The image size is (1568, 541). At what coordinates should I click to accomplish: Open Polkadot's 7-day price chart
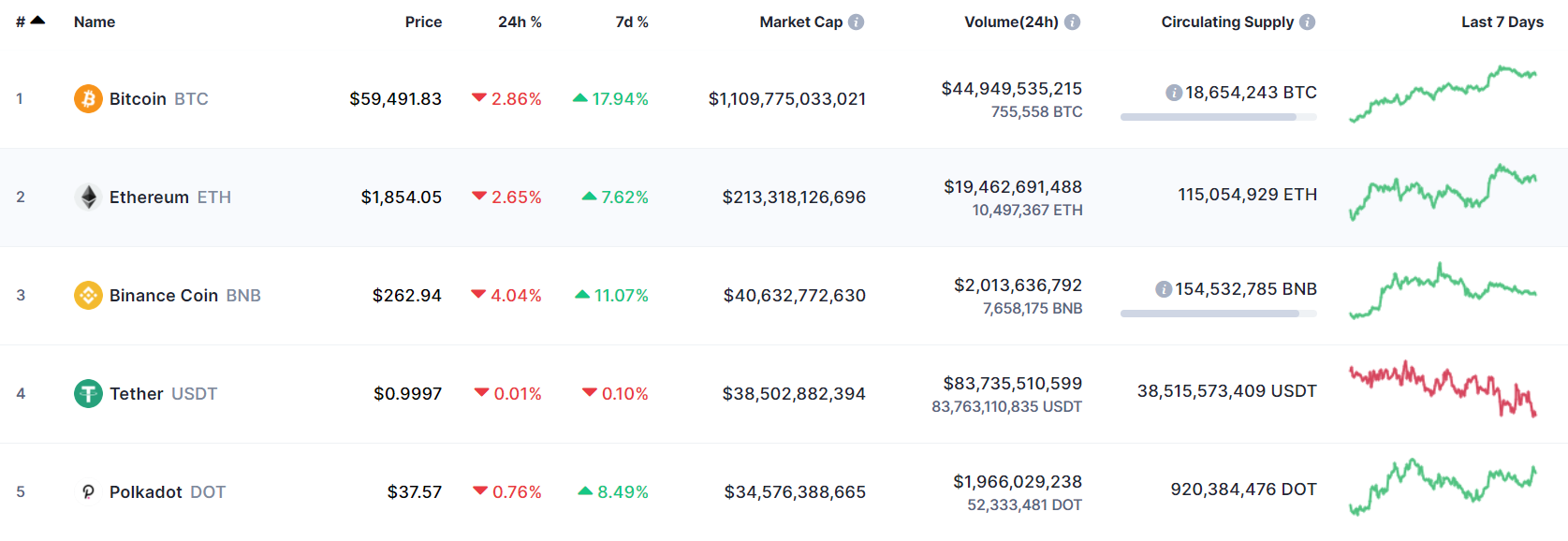pyautogui.click(x=1443, y=487)
